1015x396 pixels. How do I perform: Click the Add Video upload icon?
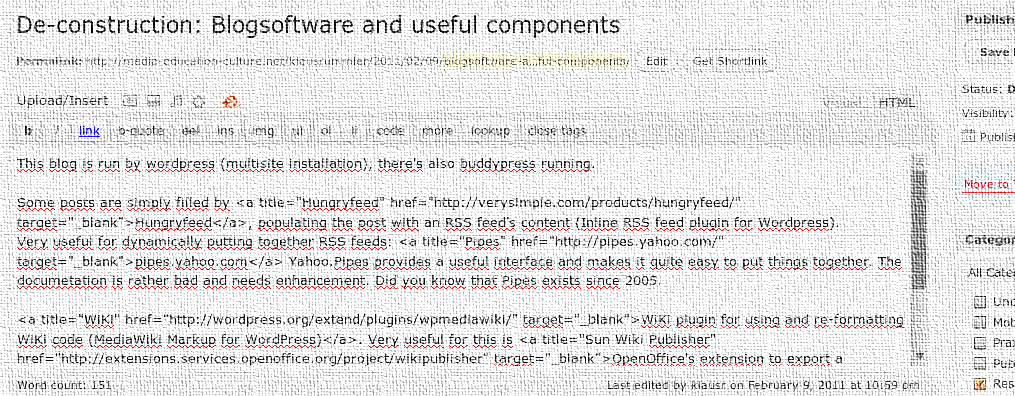click(x=154, y=101)
